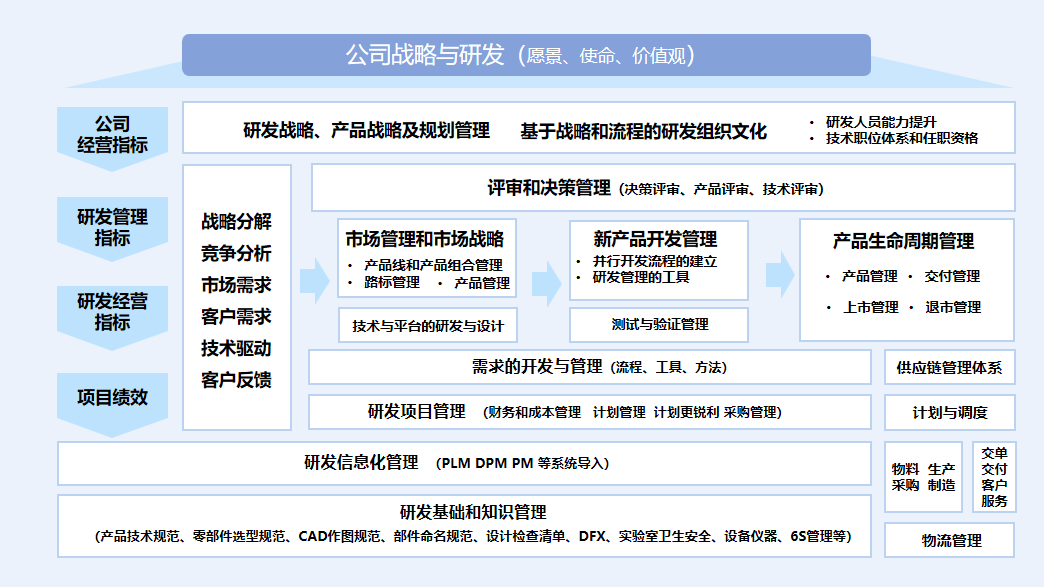Click the 测试与验证管理 button
This screenshot has width=1044, height=587.
coord(659,324)
